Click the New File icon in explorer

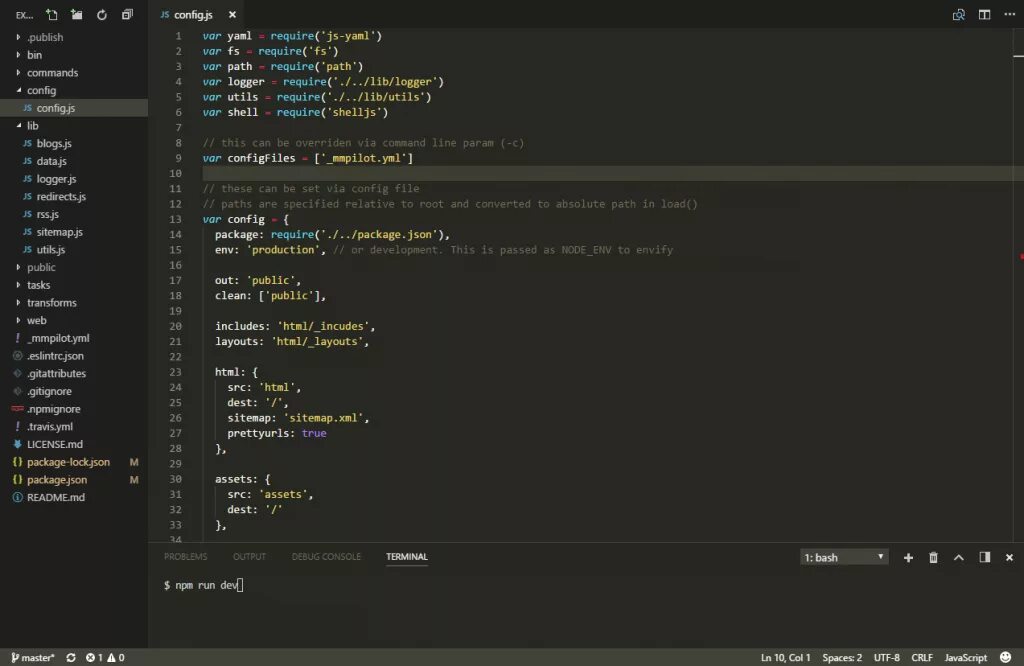[51, 14]
